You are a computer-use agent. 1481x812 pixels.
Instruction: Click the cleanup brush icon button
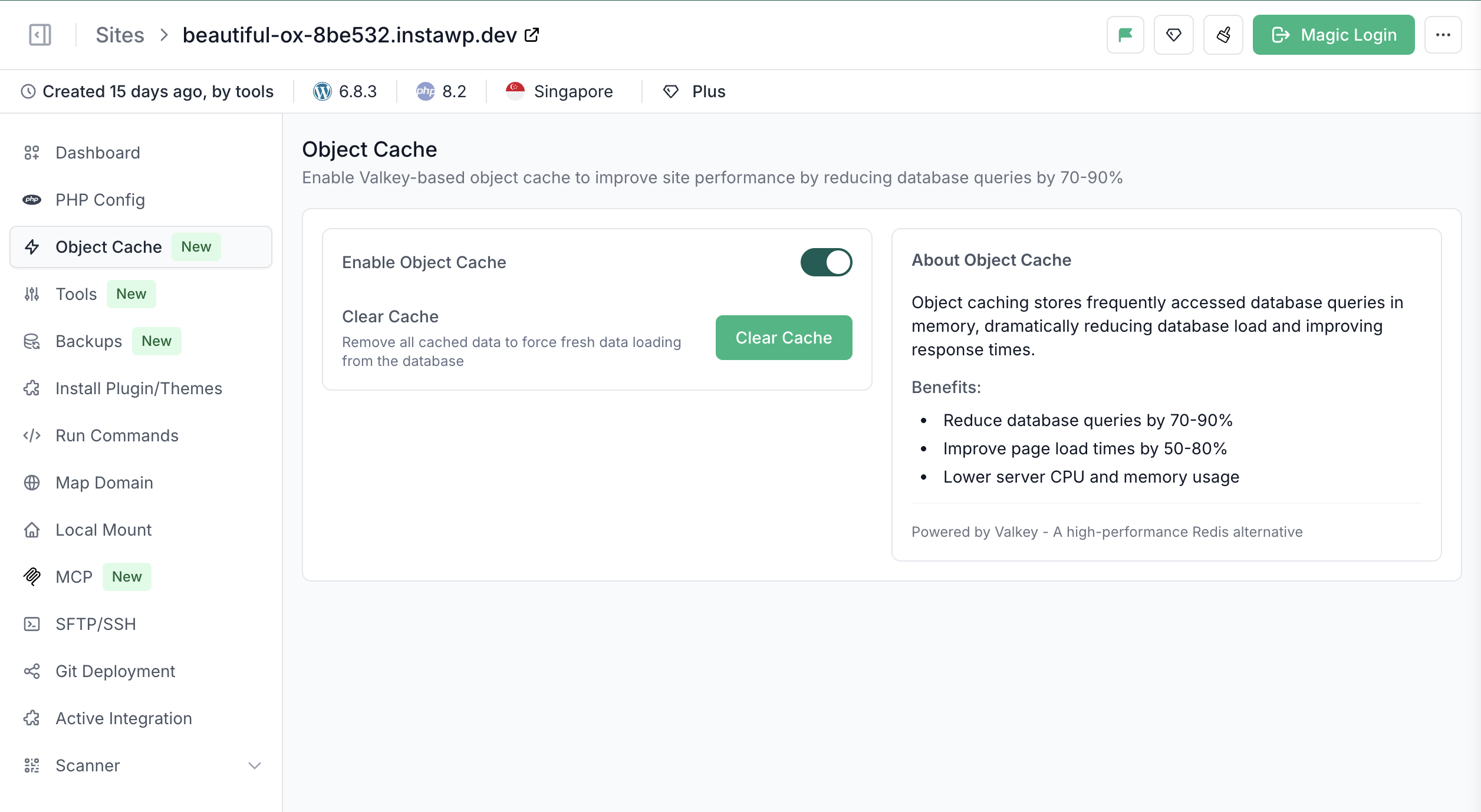pos(1223,35)
